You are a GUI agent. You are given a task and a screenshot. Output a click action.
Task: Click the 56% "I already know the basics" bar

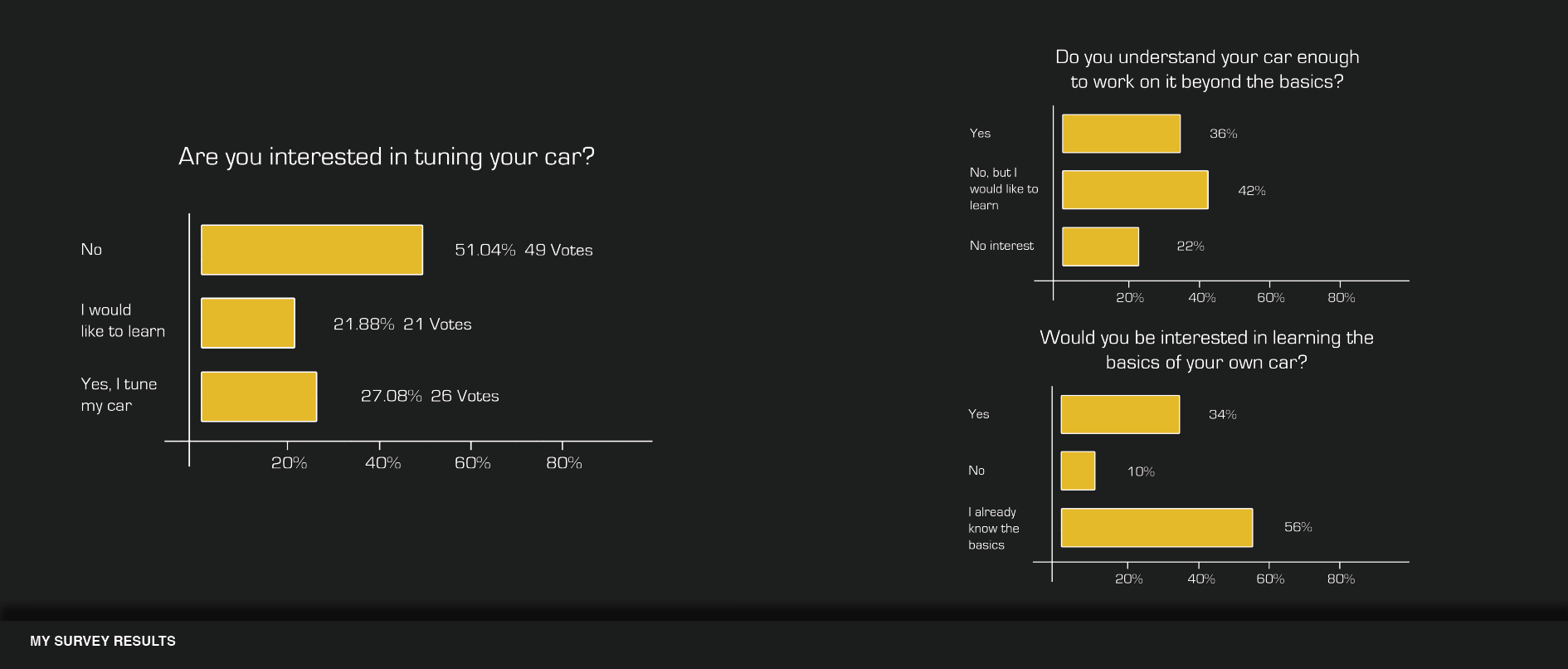tap(1157, 528)
